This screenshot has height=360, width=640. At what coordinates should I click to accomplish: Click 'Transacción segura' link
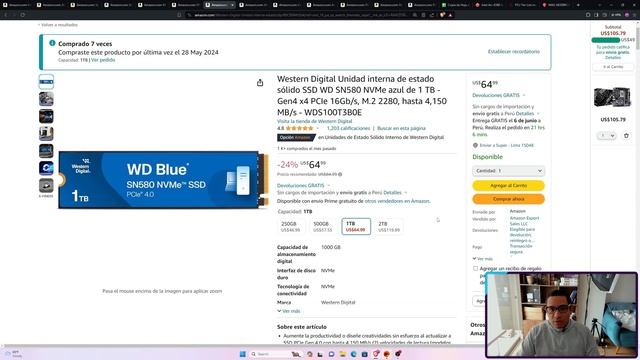pyautogui.click(x=521, y=249)
